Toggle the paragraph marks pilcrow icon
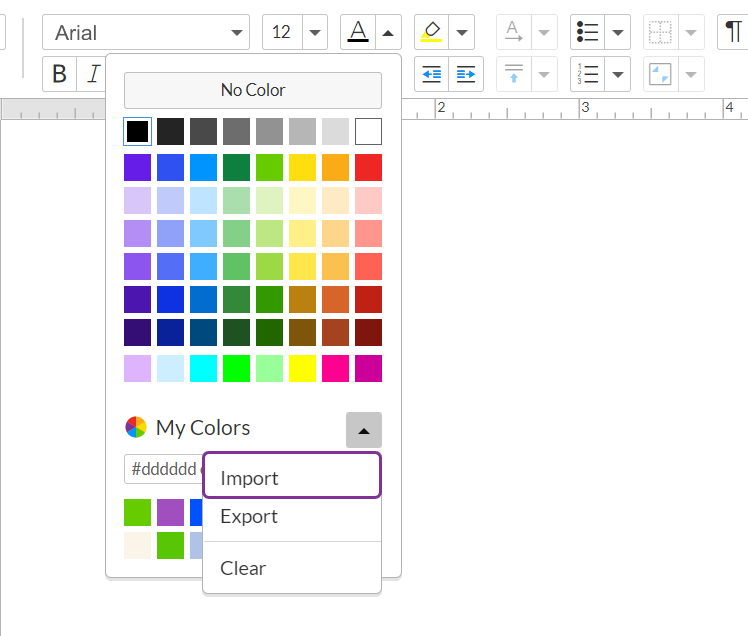This screenshot has width=748, height=636. pyautogui.click(x=733, y=32)
